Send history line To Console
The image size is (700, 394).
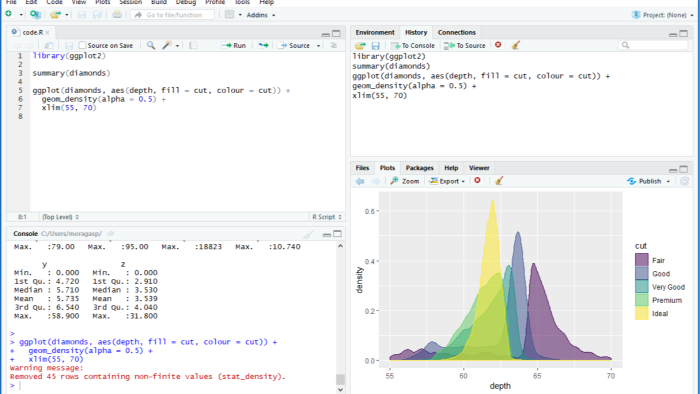pos(412,46)
